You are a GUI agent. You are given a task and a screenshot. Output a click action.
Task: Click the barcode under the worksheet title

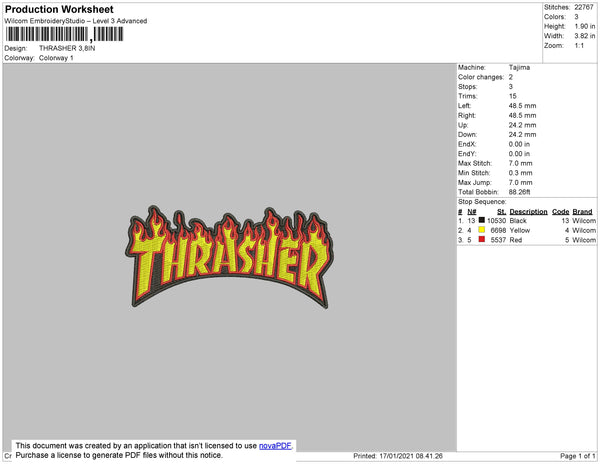point(64,34)
